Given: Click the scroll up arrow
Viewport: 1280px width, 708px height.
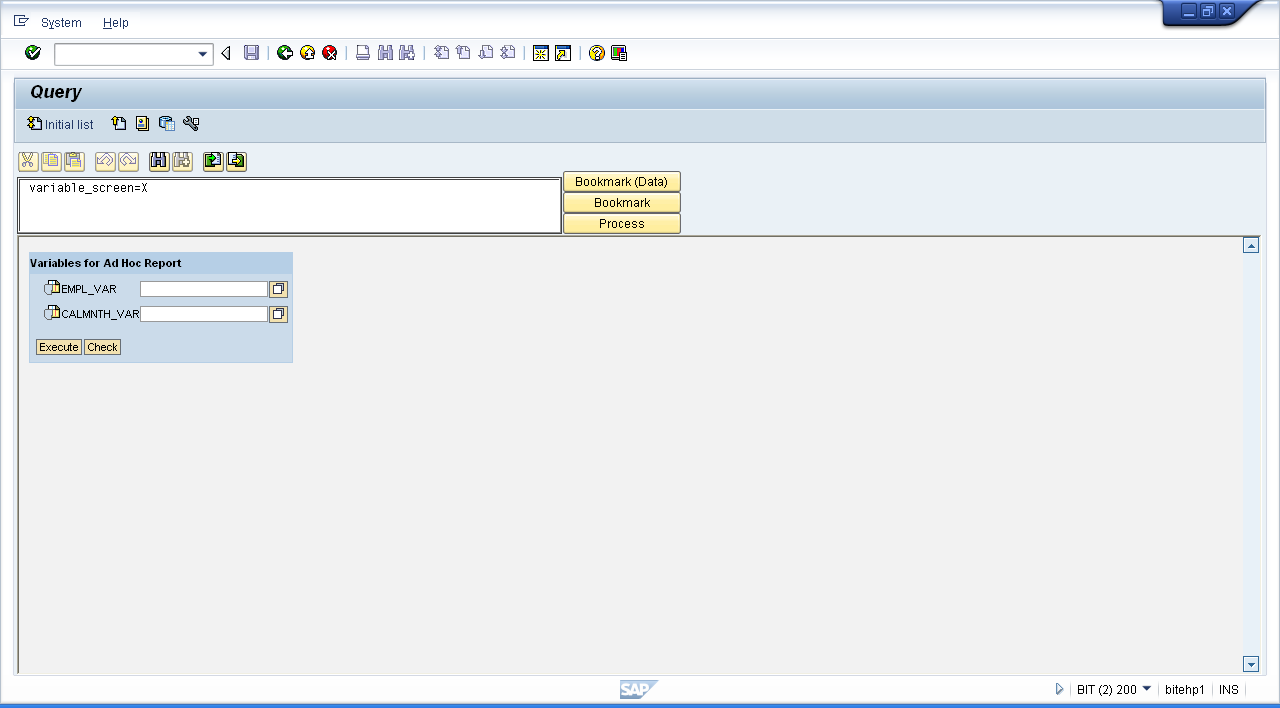Looking at the screenshot, I should [x=1251, y=245].
